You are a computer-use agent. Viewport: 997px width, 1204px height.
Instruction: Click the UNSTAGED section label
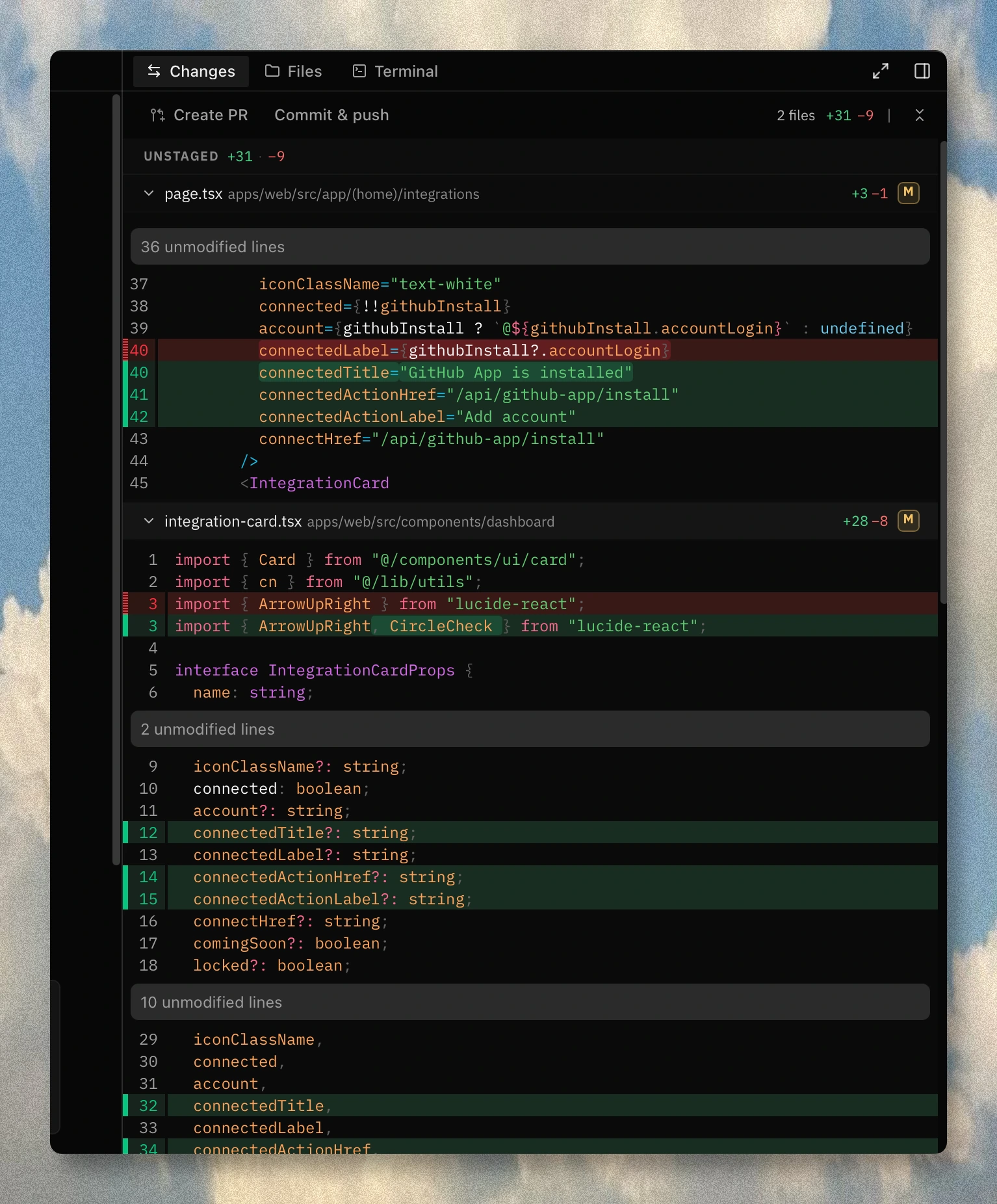[x=181, y=156]
